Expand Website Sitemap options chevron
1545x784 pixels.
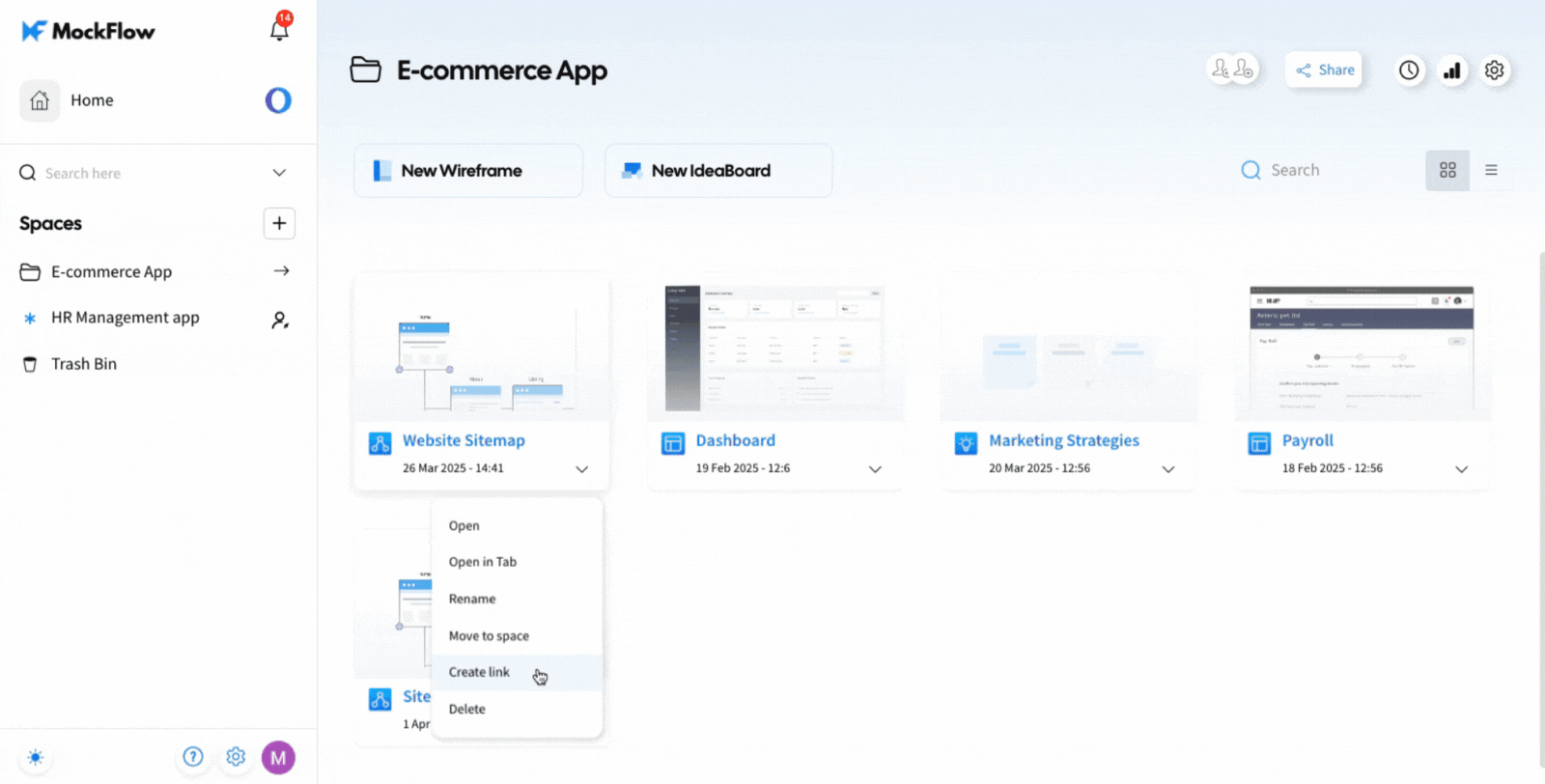[x=581, y=469]
